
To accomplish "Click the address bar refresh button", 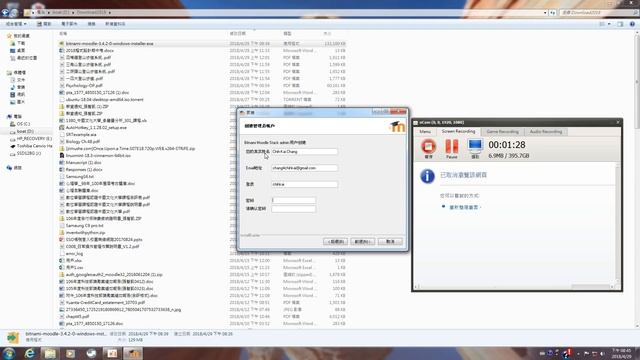I will coord(553,13).
